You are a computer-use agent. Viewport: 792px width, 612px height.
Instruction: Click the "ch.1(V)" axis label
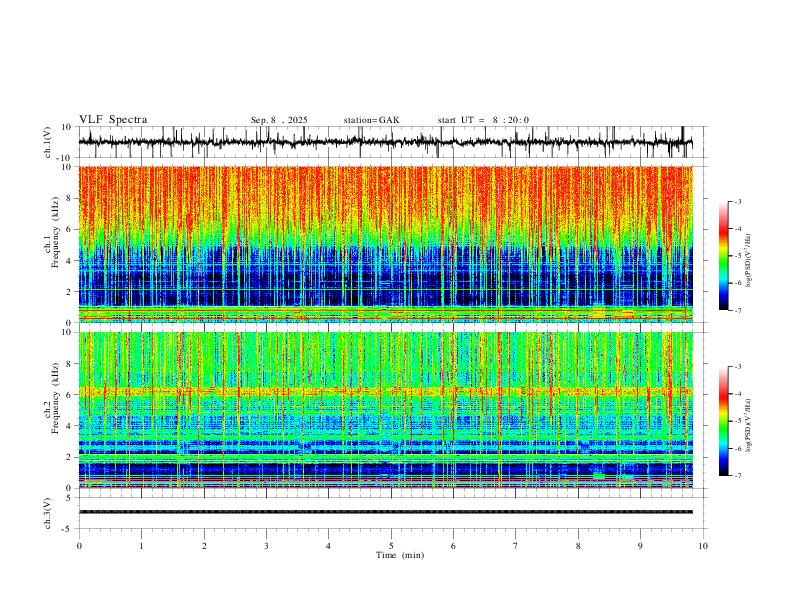[x=48, y=142]
